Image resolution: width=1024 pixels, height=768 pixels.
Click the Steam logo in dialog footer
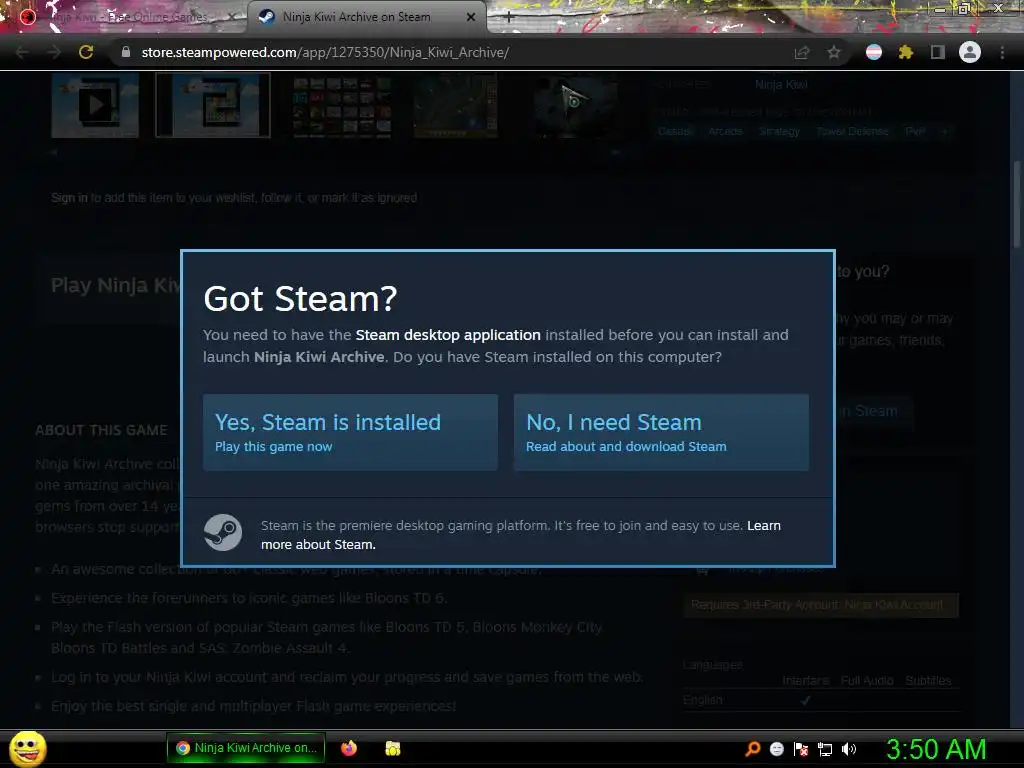[223, 532]
